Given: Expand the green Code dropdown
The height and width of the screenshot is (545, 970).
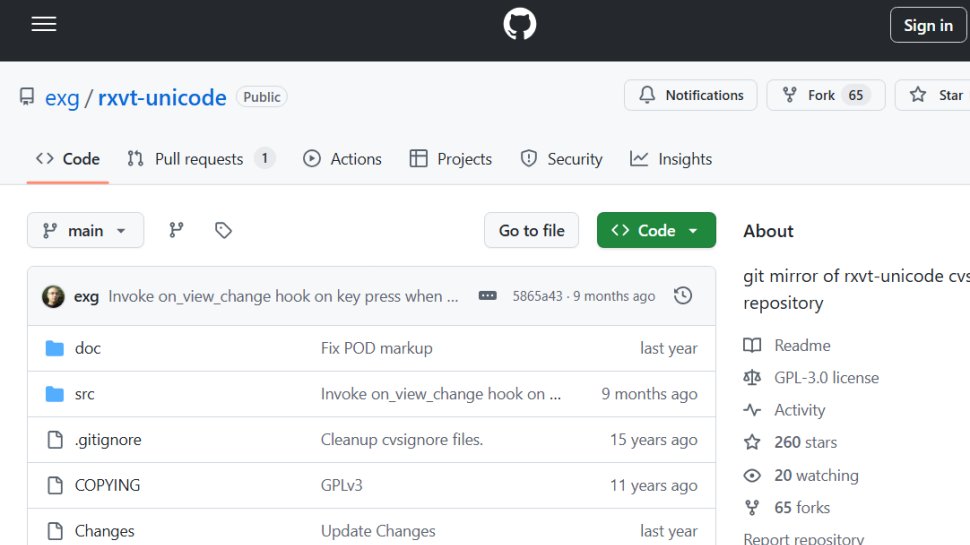Looking at the screenshot, I should coord(656,230).
